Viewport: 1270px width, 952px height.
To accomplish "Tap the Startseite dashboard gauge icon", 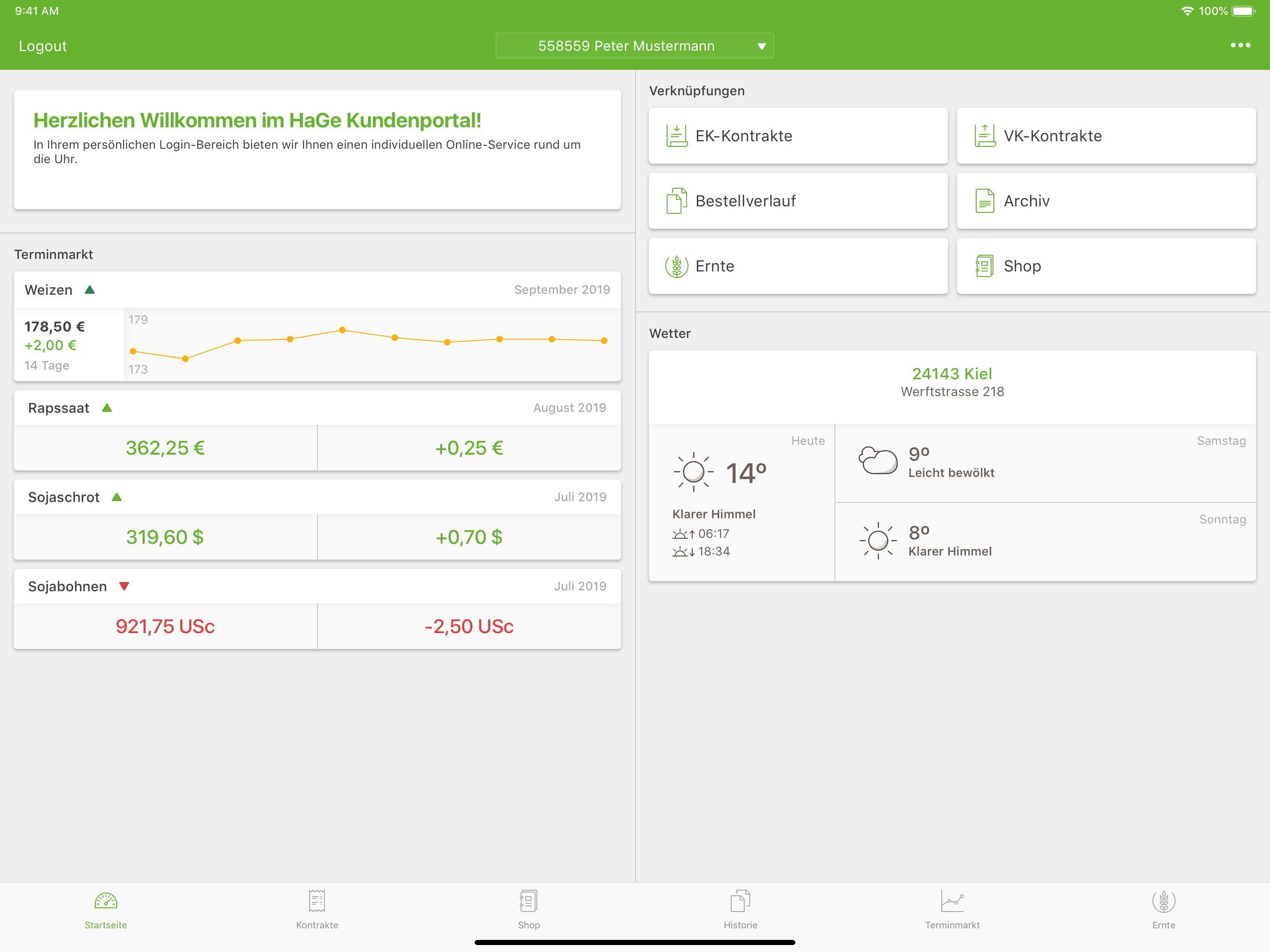I will 106,901.
